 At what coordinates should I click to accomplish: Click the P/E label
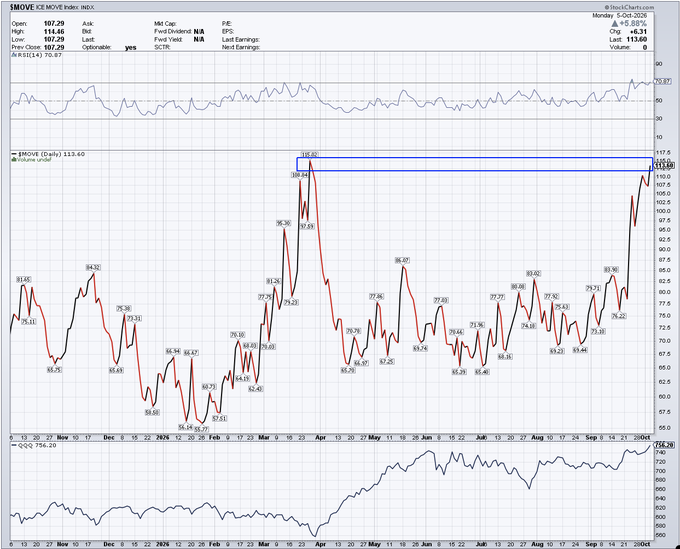tap(227, 23)
